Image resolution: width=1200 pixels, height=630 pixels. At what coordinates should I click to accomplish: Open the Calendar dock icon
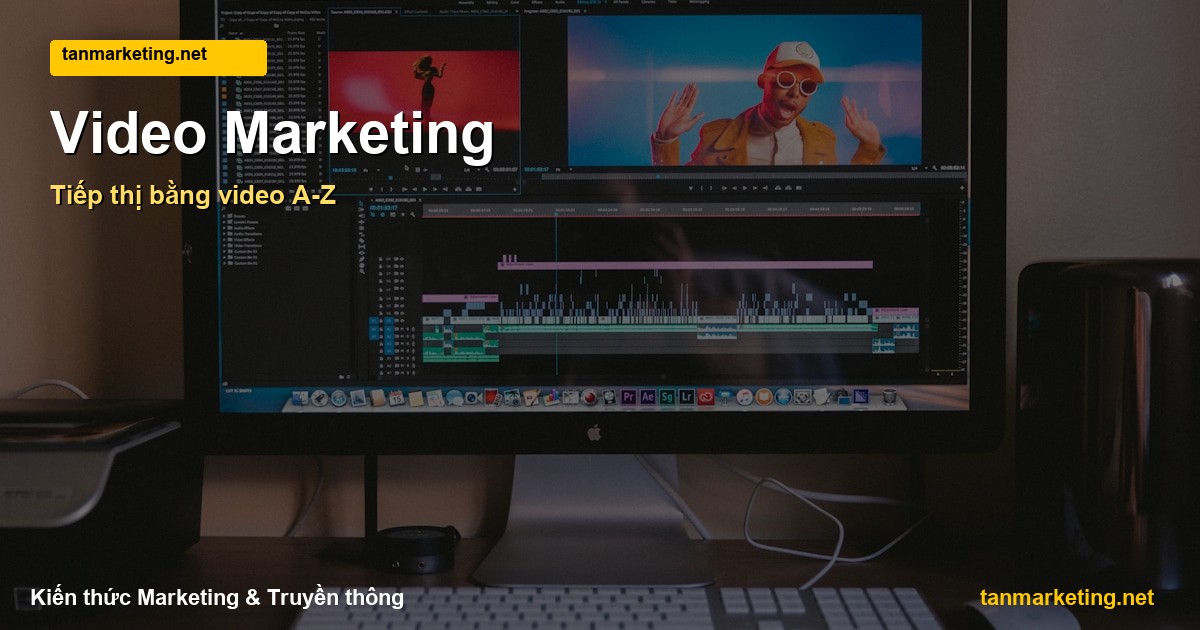pos(396,399)
